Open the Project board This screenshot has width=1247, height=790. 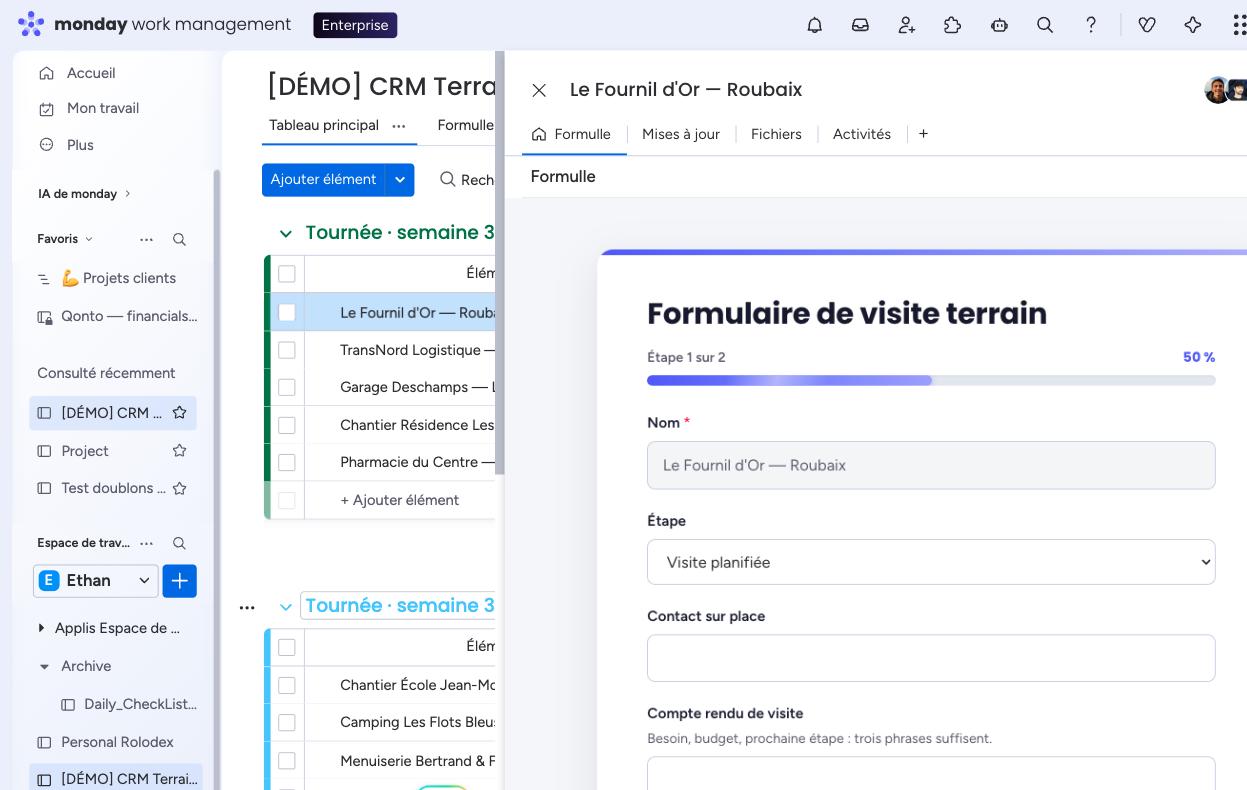coord(85,451)
